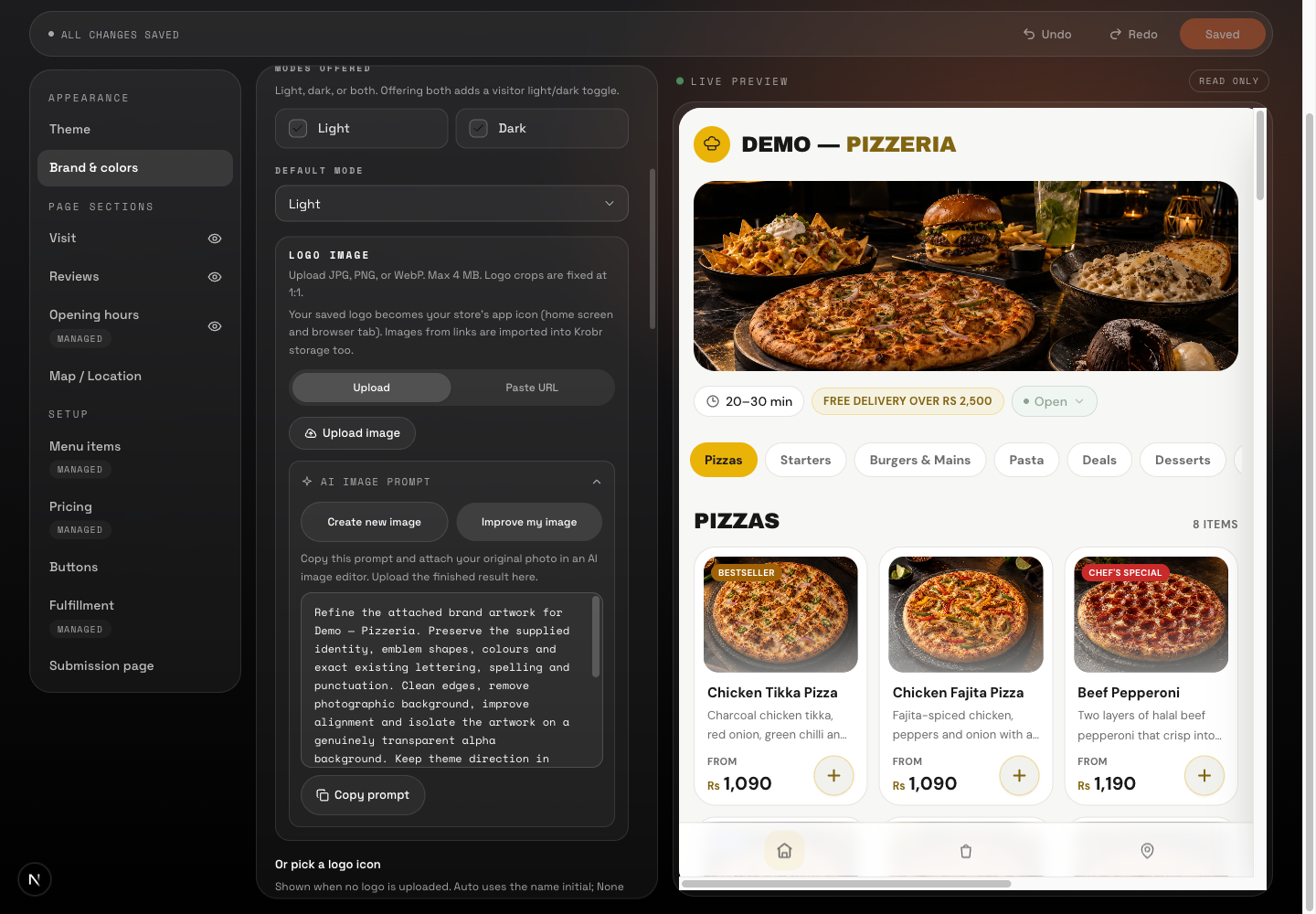Add Chicken Fajita Pizza with plus icon

click(x=1019, y=776)
